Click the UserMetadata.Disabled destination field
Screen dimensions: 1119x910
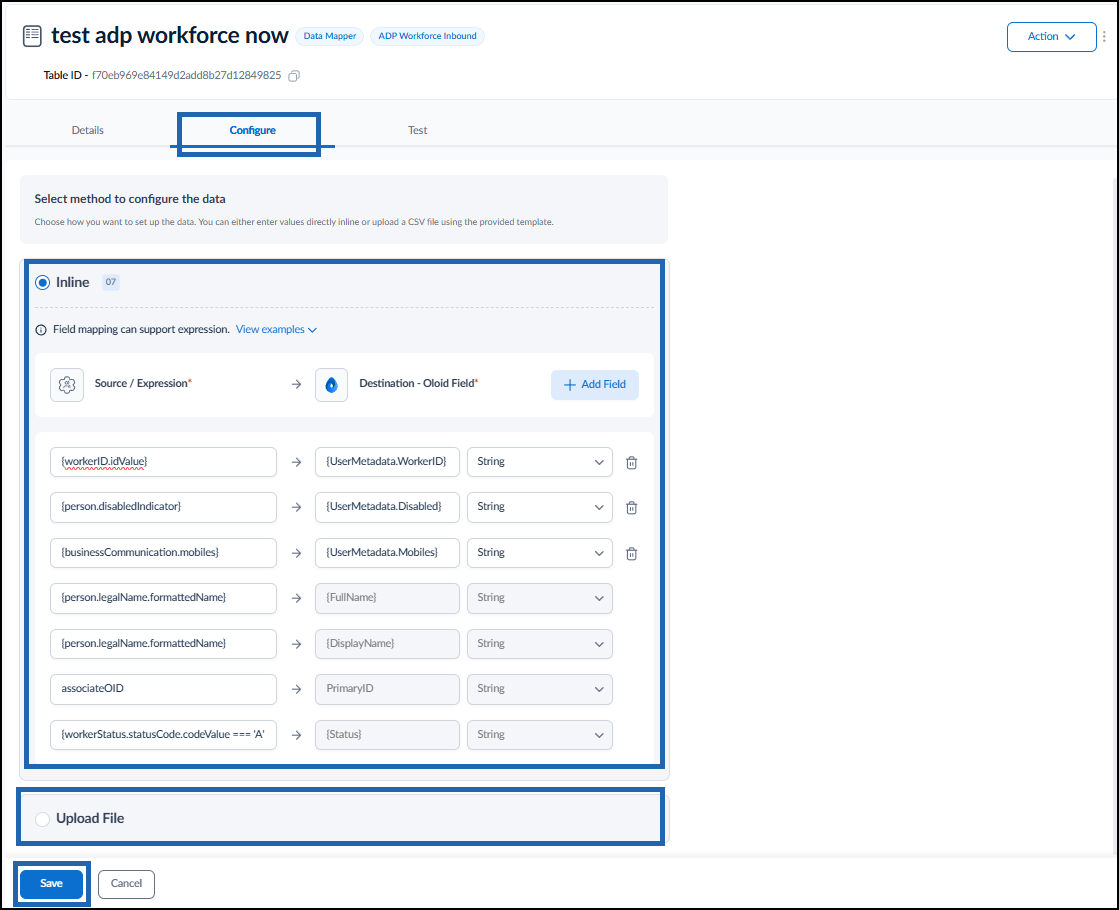tap(387, 507)
